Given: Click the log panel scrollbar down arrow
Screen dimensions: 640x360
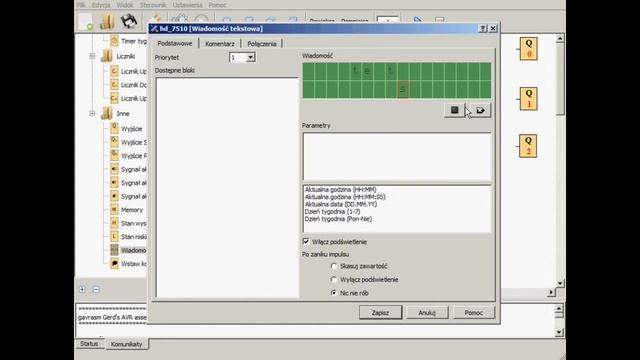Looking at the screenshot, I should (559, 332).
